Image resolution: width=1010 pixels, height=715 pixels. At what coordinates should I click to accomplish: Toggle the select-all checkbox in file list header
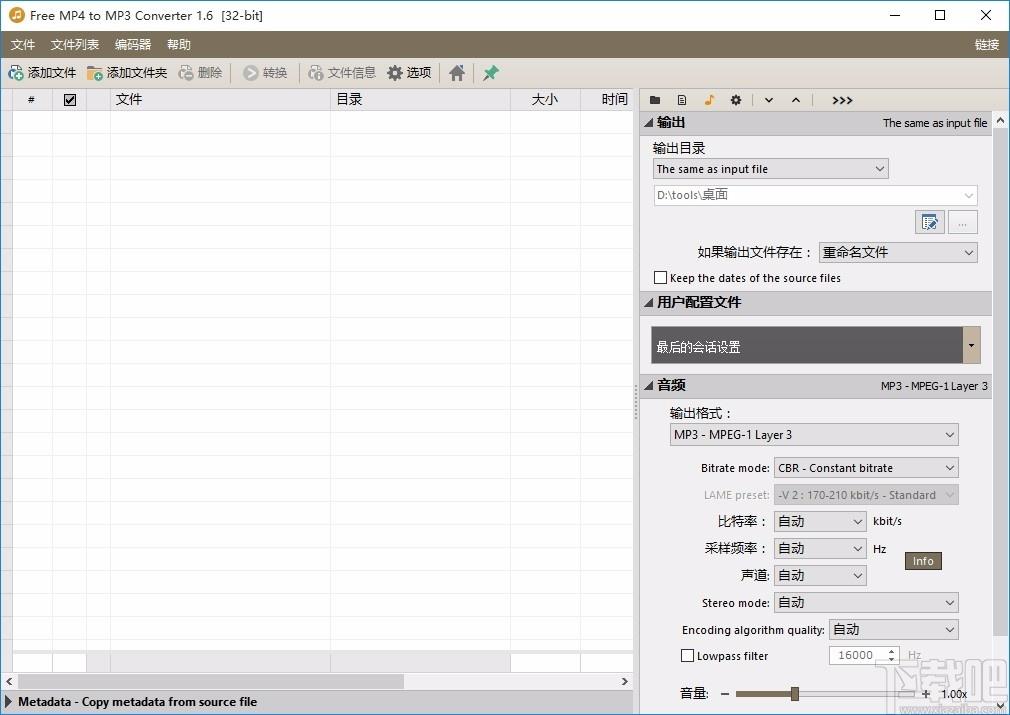70,100
